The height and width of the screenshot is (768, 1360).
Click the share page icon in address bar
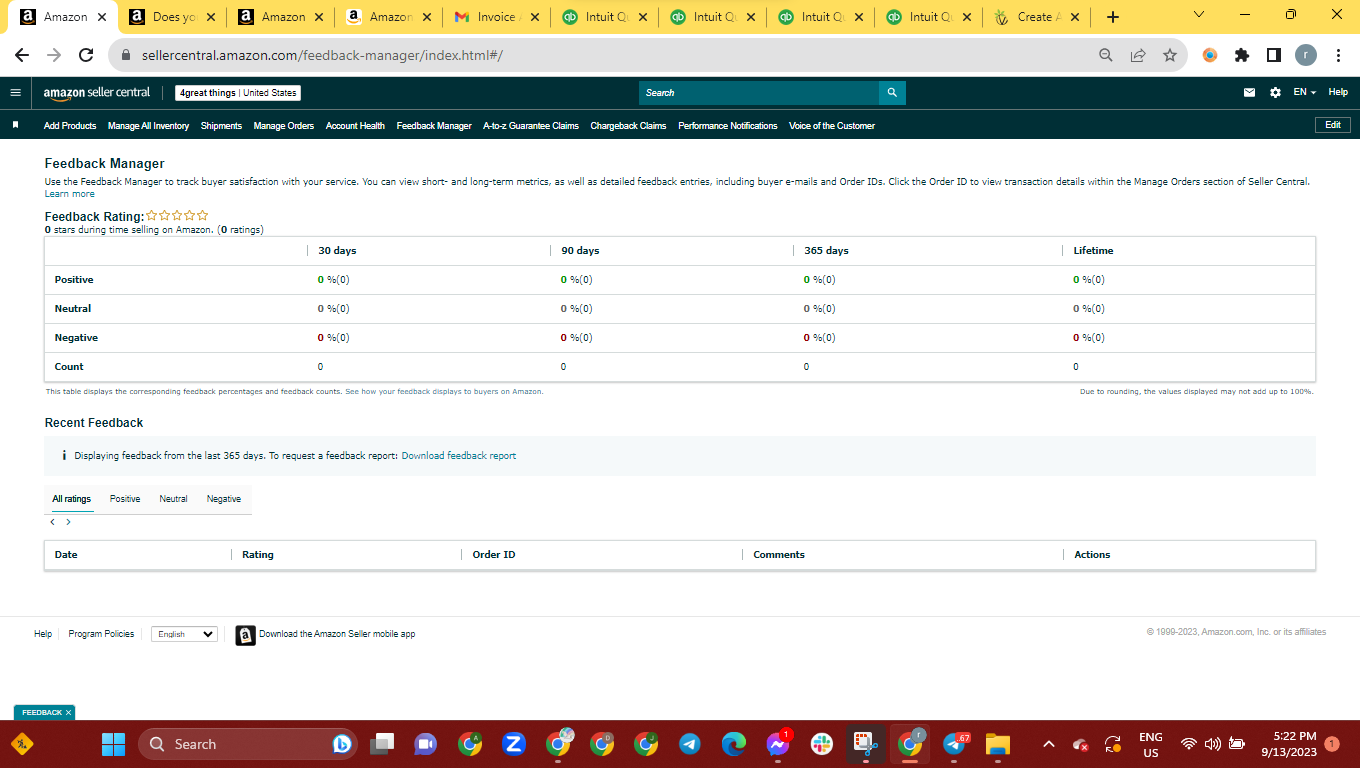coord(1138,55)
